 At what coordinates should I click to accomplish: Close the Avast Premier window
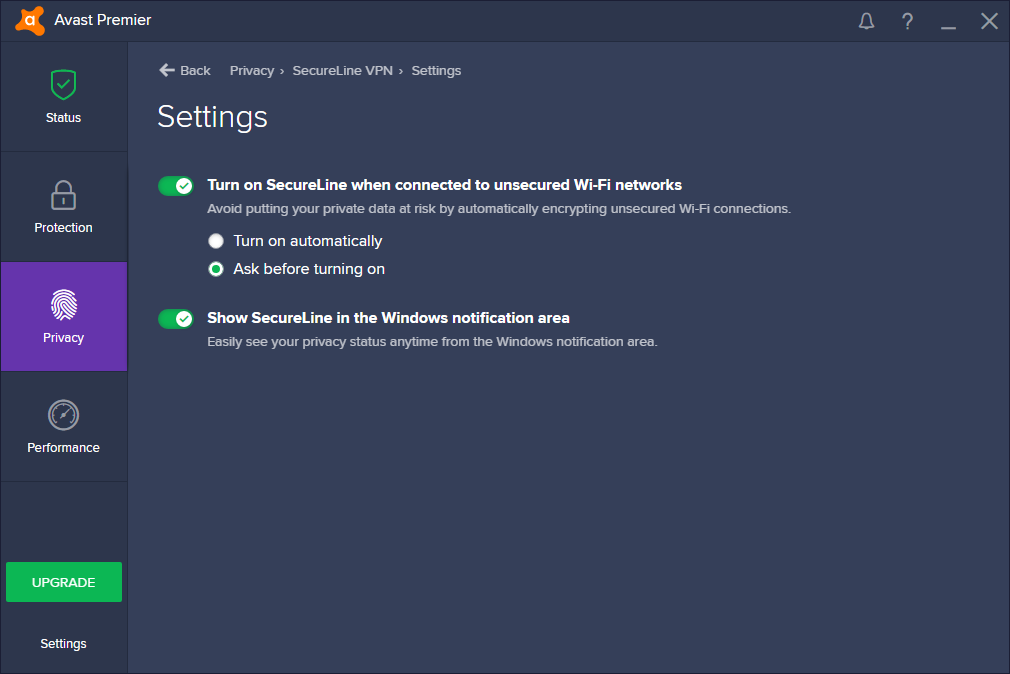989,21
